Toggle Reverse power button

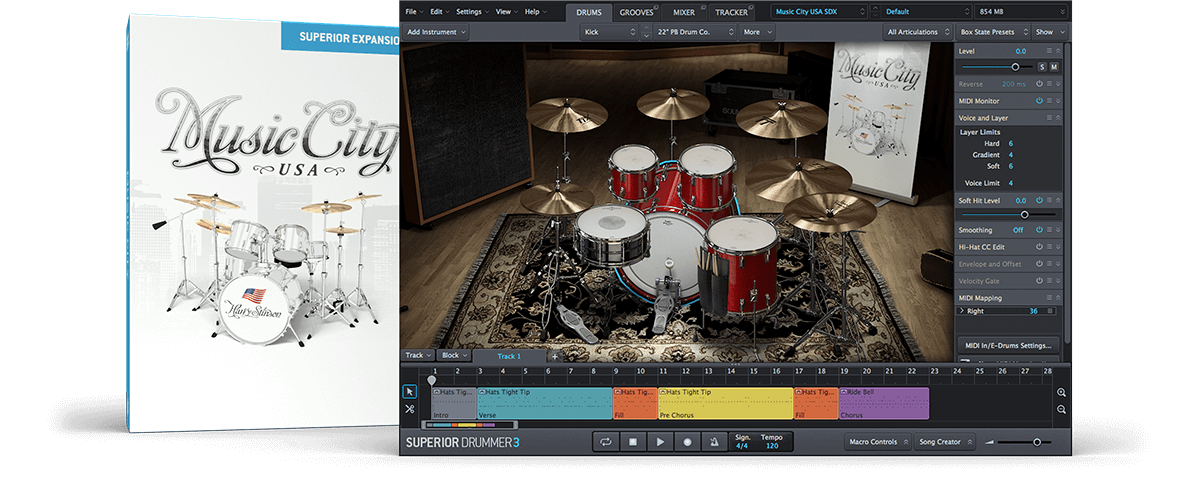1039,84
